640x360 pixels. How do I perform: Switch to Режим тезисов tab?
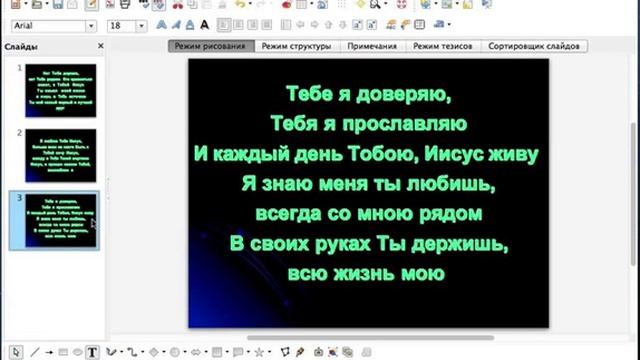coord(443,46)
